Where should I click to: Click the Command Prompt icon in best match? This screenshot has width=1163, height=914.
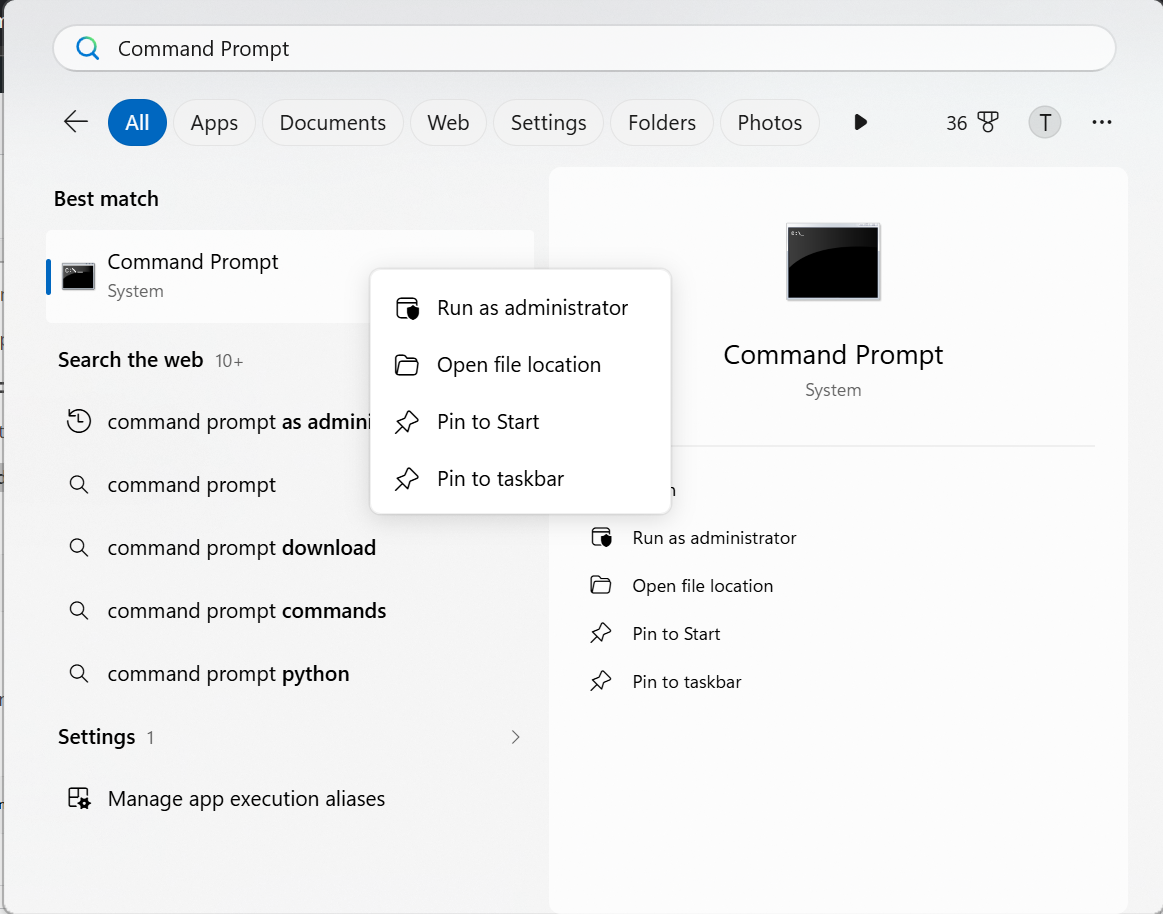[78, 277]
